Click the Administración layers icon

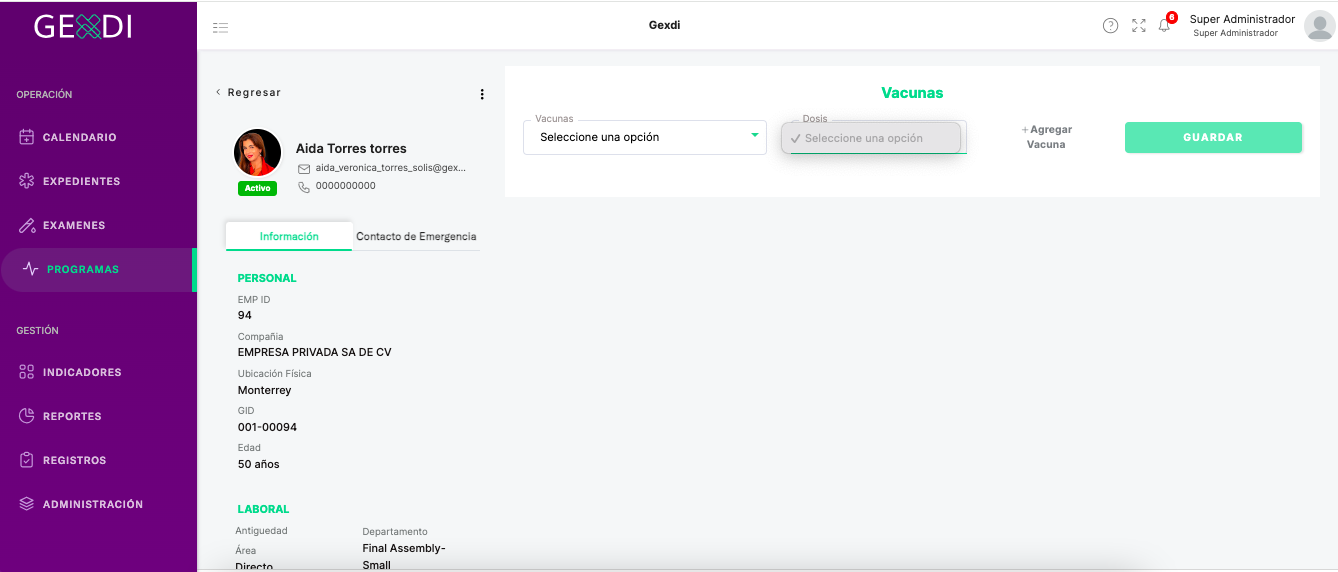[x=27, y=504]
